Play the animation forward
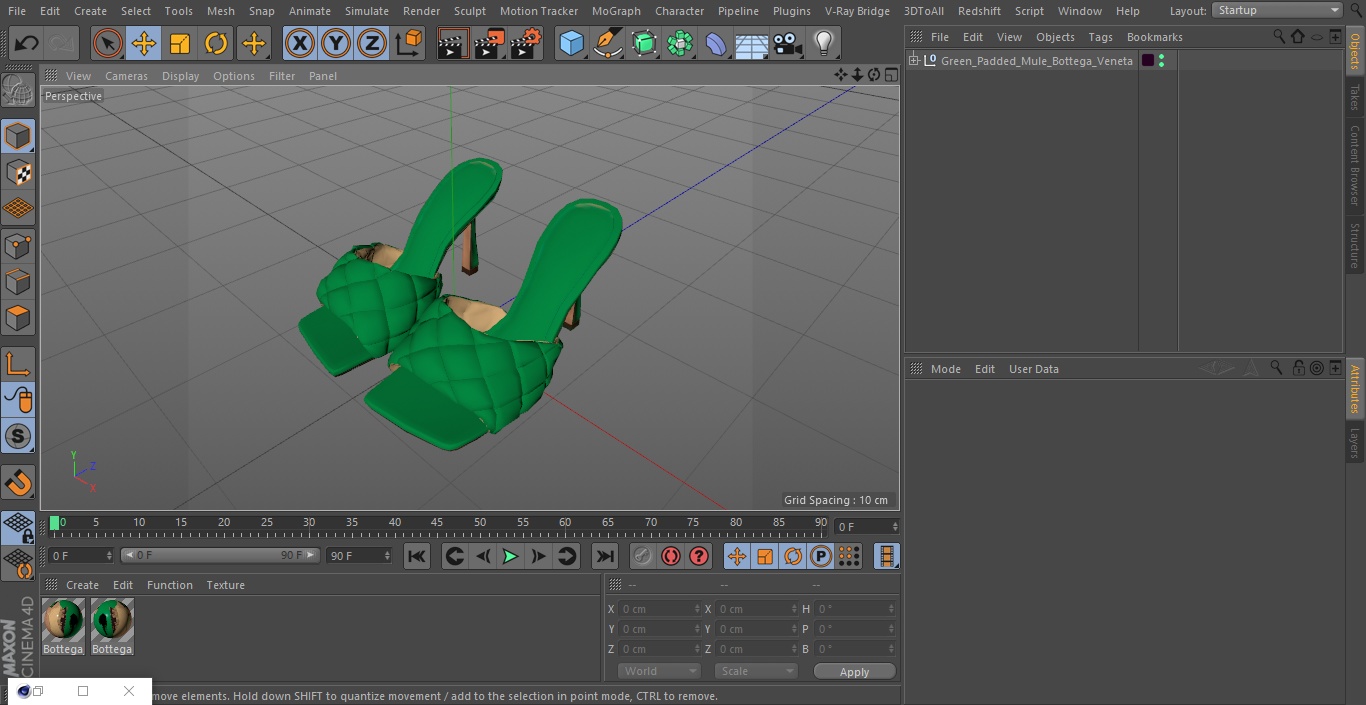 [x=510, y=556]
